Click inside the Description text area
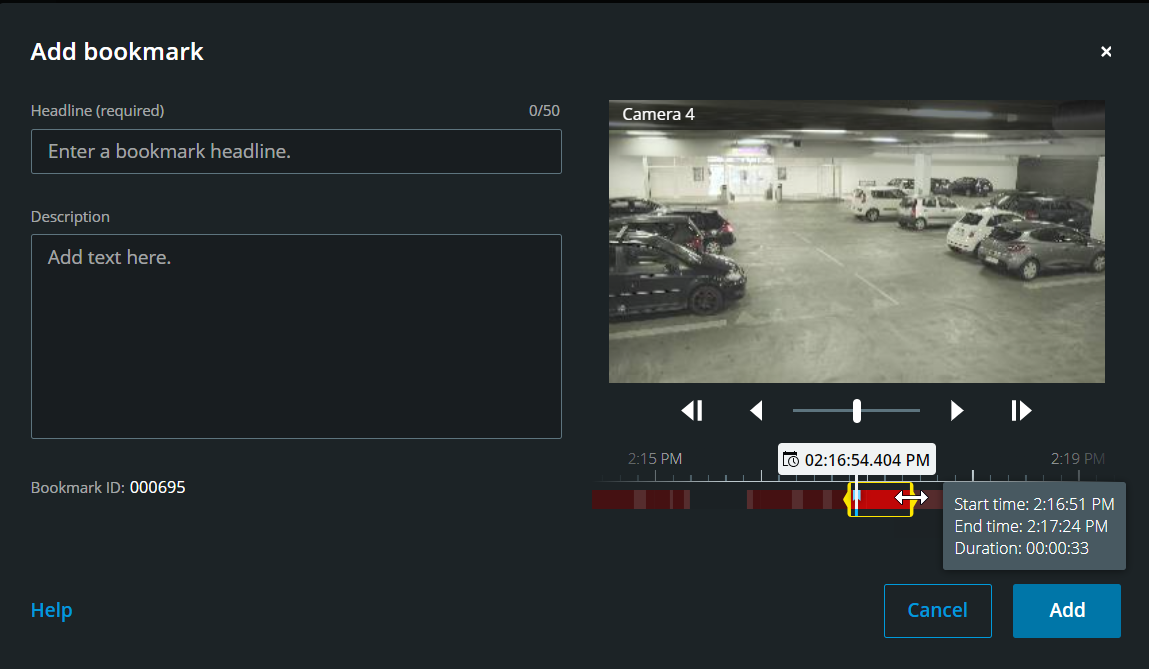This screenshot has height=669, width=1149. point(296,336)
